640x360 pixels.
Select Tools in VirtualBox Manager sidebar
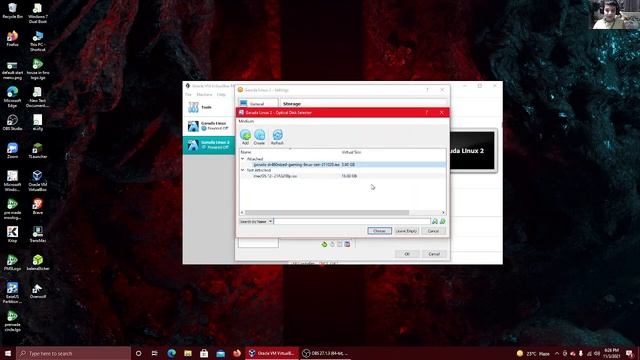209,107
